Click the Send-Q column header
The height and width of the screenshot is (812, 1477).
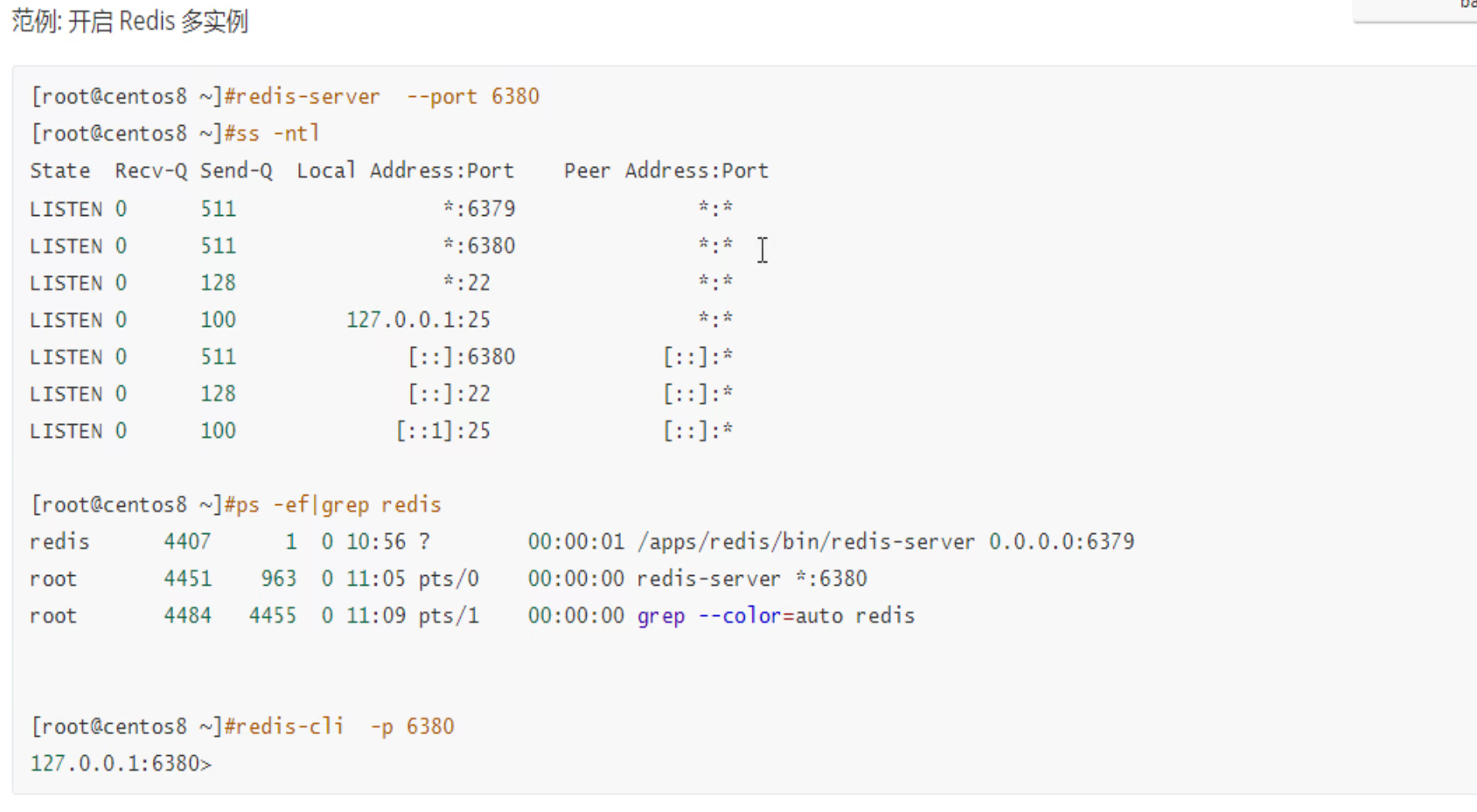236,171
